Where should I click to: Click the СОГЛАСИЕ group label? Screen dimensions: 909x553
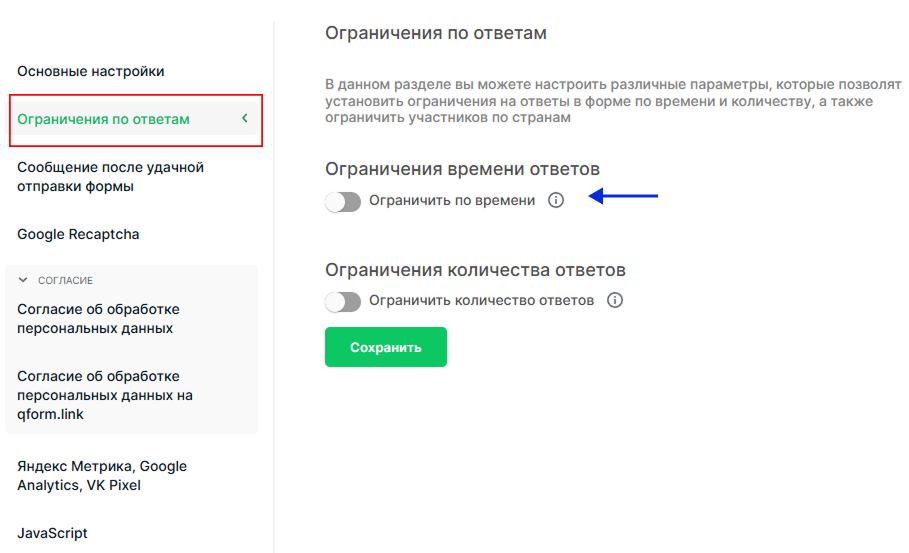pyautogui.click(x=66, y=281)
